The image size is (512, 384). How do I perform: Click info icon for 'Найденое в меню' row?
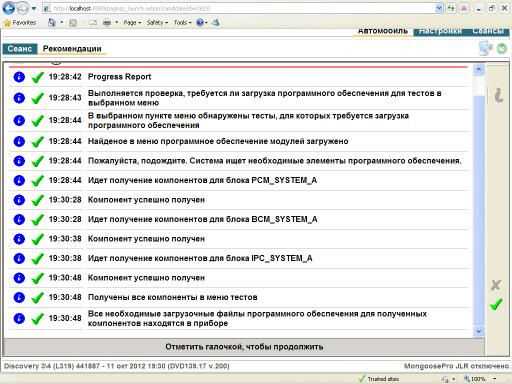coord(19,141)
